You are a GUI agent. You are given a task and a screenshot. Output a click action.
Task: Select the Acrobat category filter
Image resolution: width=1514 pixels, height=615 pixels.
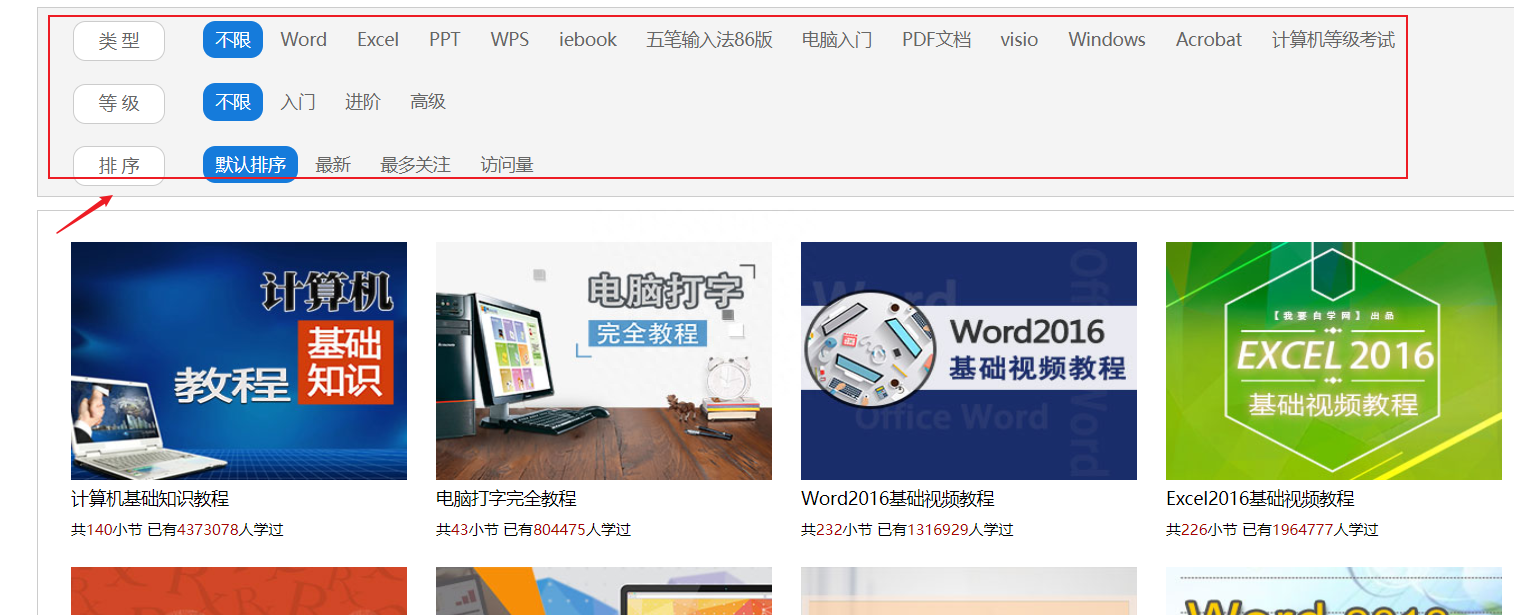[x=1209, y=40]
